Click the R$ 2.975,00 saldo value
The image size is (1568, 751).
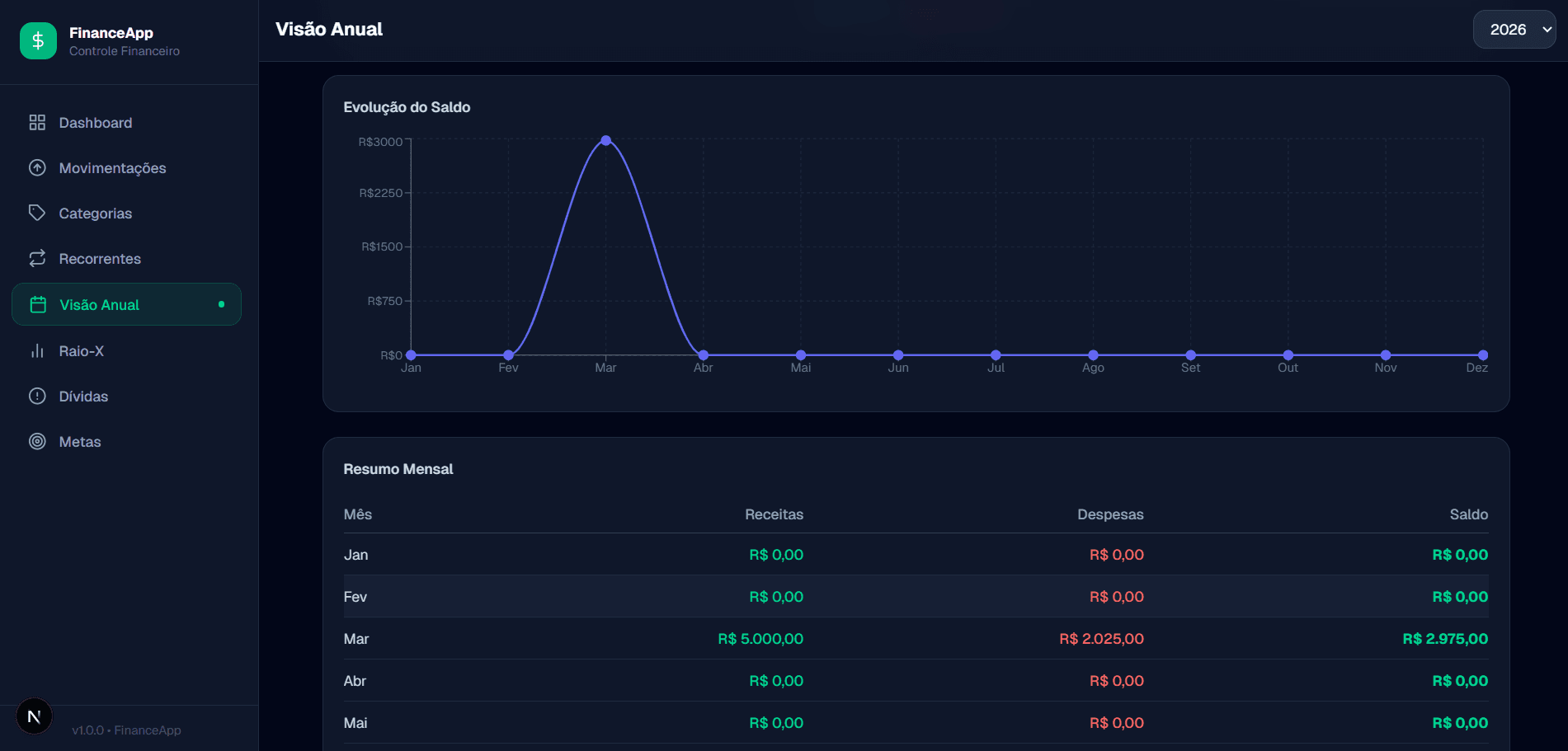(x=1445, y=639)
